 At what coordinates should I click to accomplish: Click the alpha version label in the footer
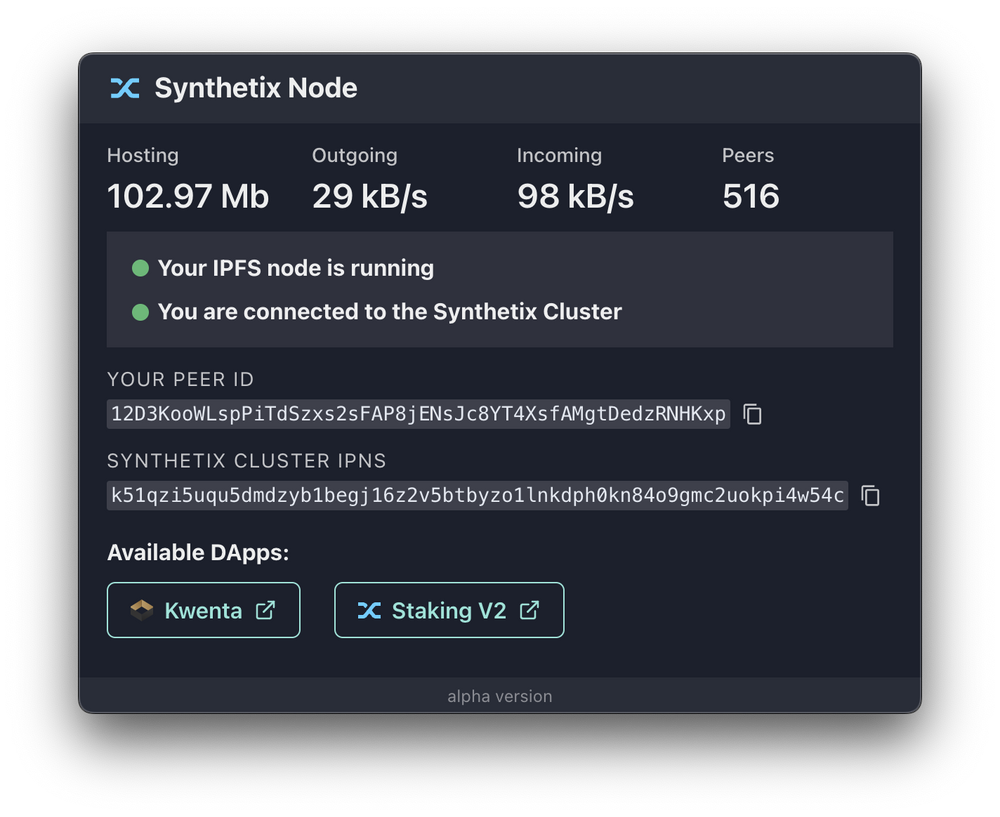click(x=499, y=696)
